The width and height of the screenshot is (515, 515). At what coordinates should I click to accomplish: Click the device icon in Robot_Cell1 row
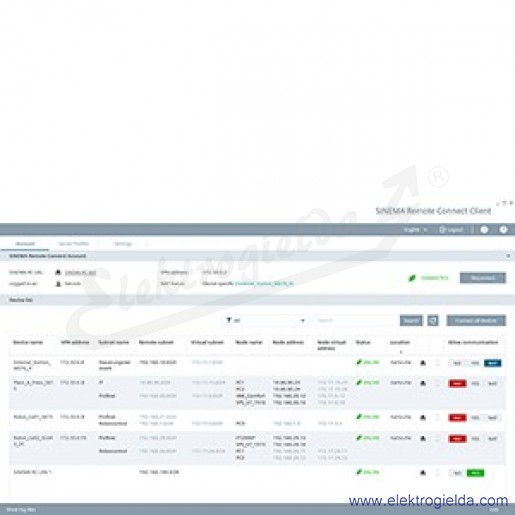pos(423,417)
